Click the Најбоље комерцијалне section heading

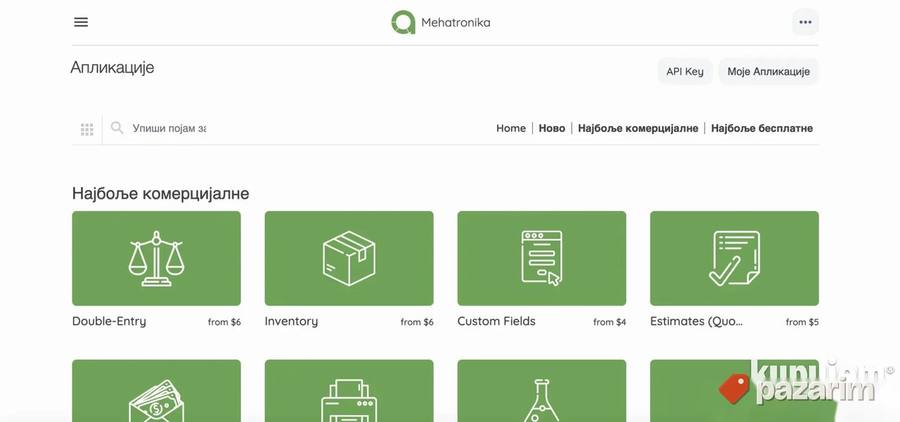point(161,193)
